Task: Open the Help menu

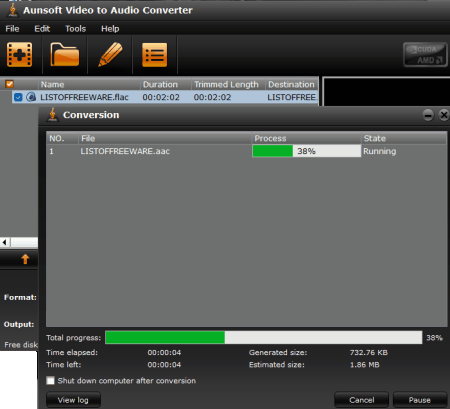Action: [110, 29]
